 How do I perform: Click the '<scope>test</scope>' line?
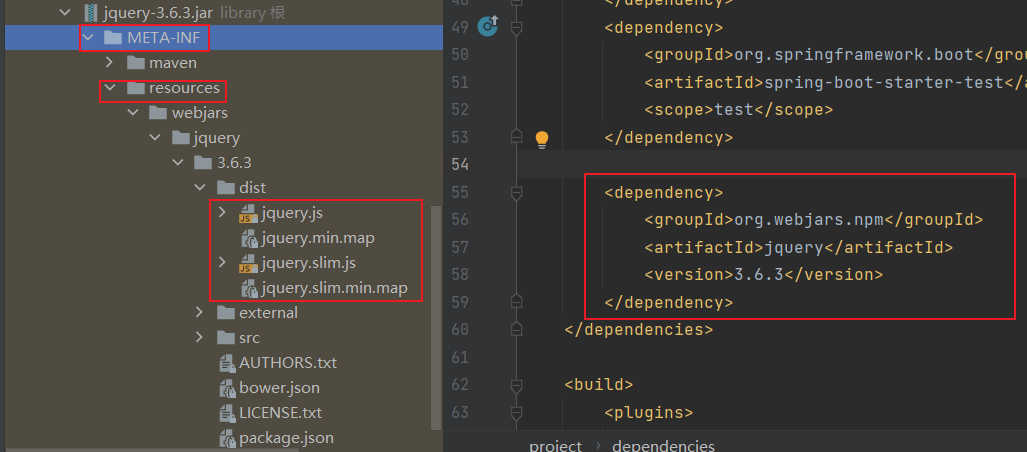click(739, 109)
